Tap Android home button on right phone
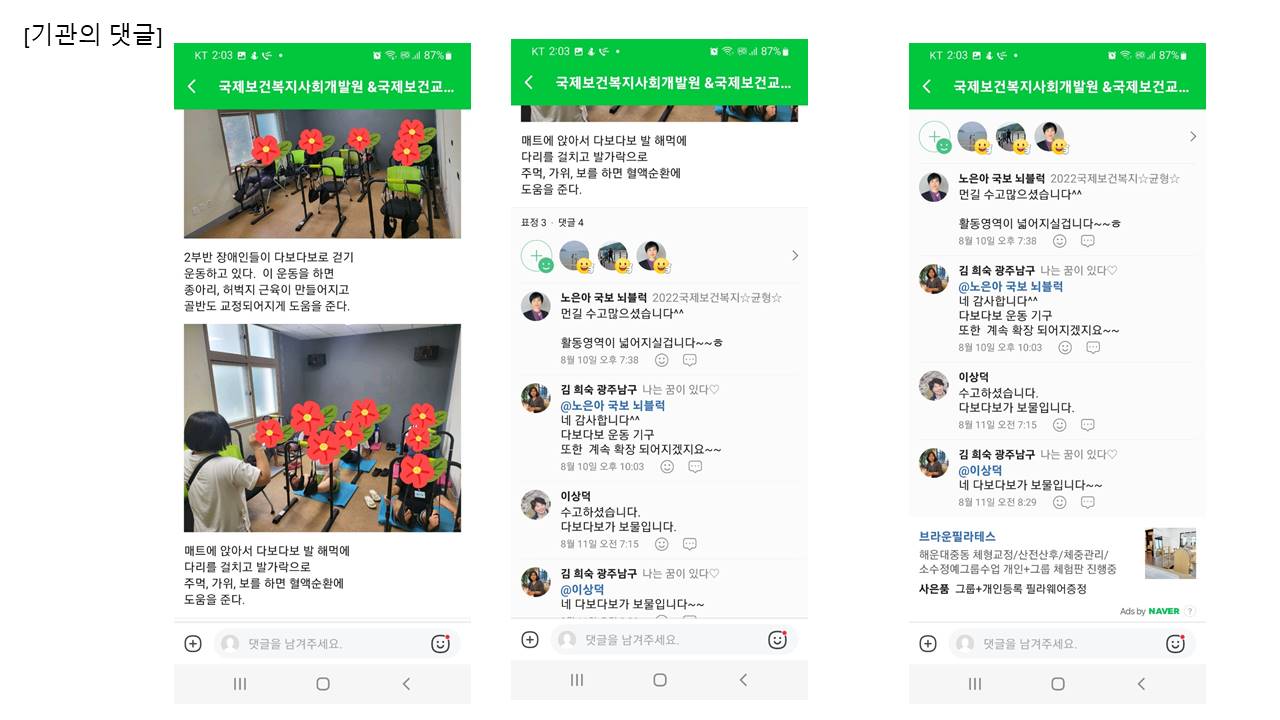Viewport: 1280px width, 720px height. pos(1058,684)
